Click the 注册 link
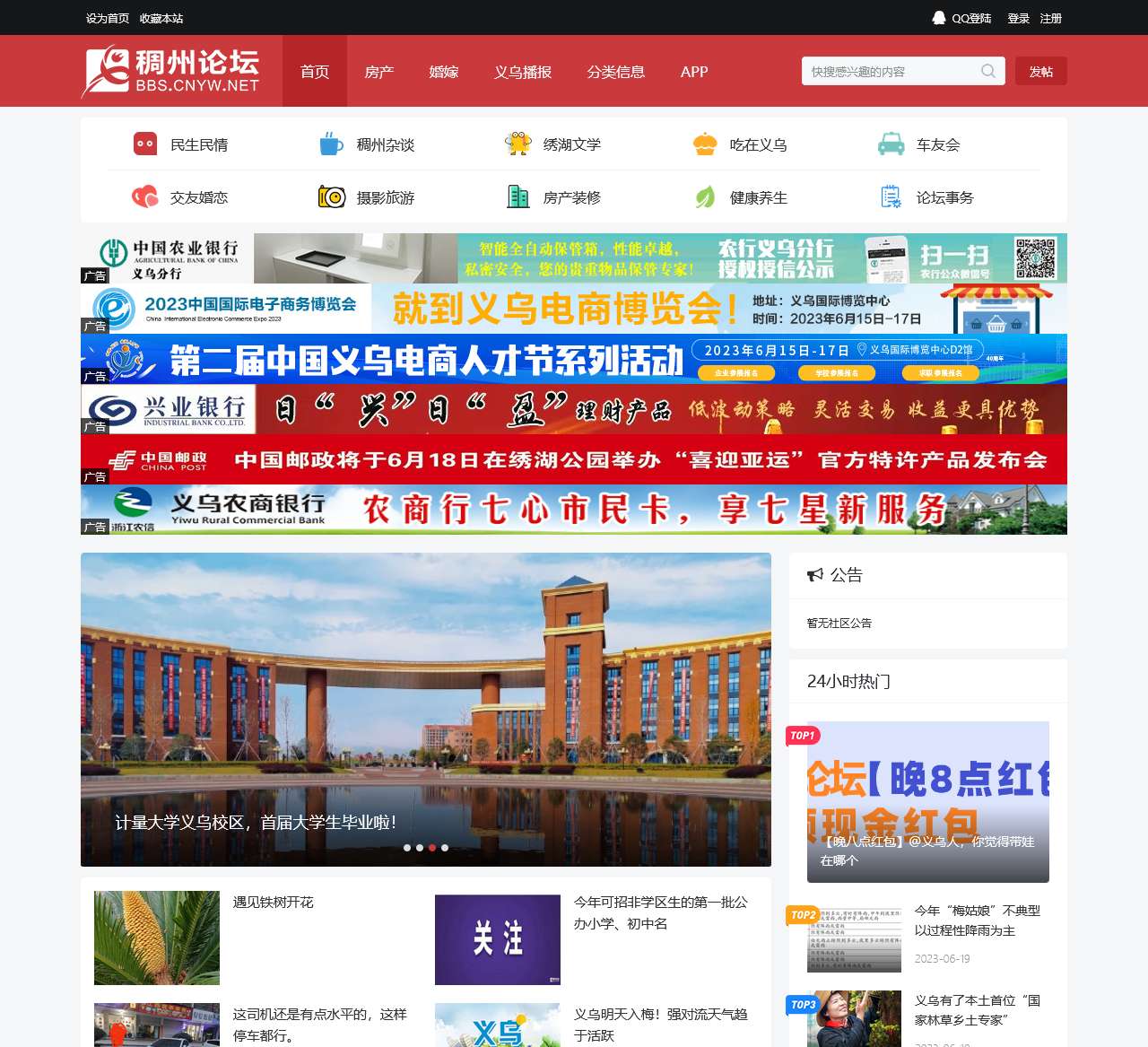Viewport: 1148px width, 1047px height. [x=1051, y=18]
